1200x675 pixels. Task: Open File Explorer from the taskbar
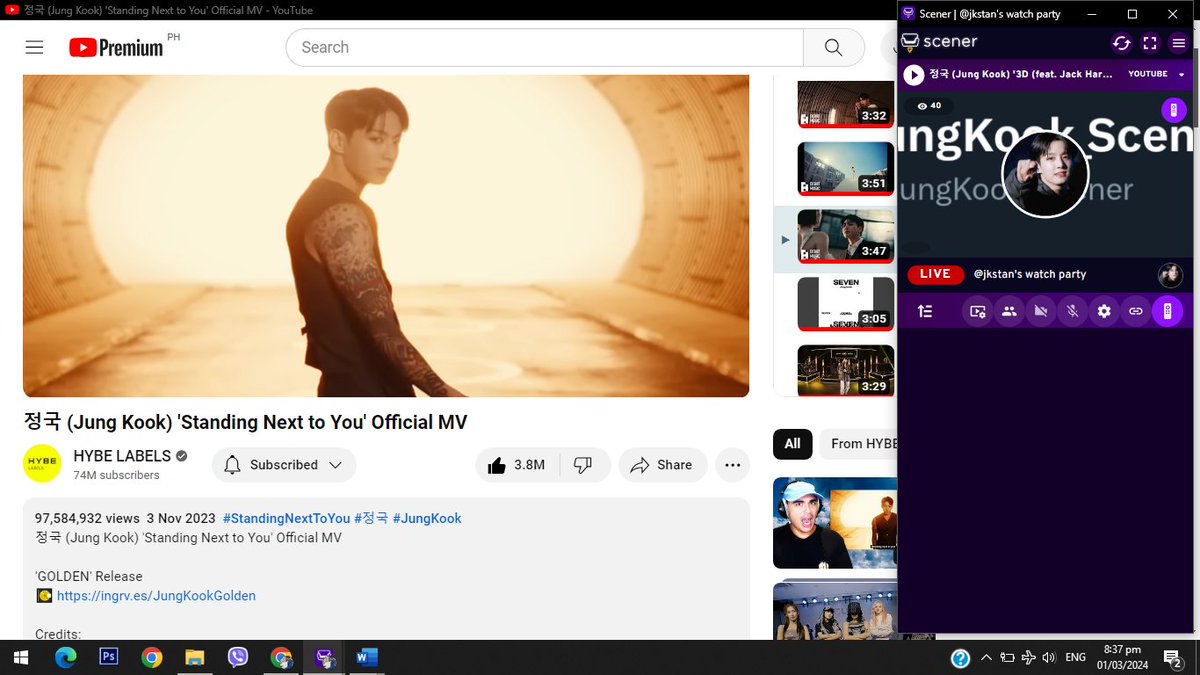pos(195,657)
